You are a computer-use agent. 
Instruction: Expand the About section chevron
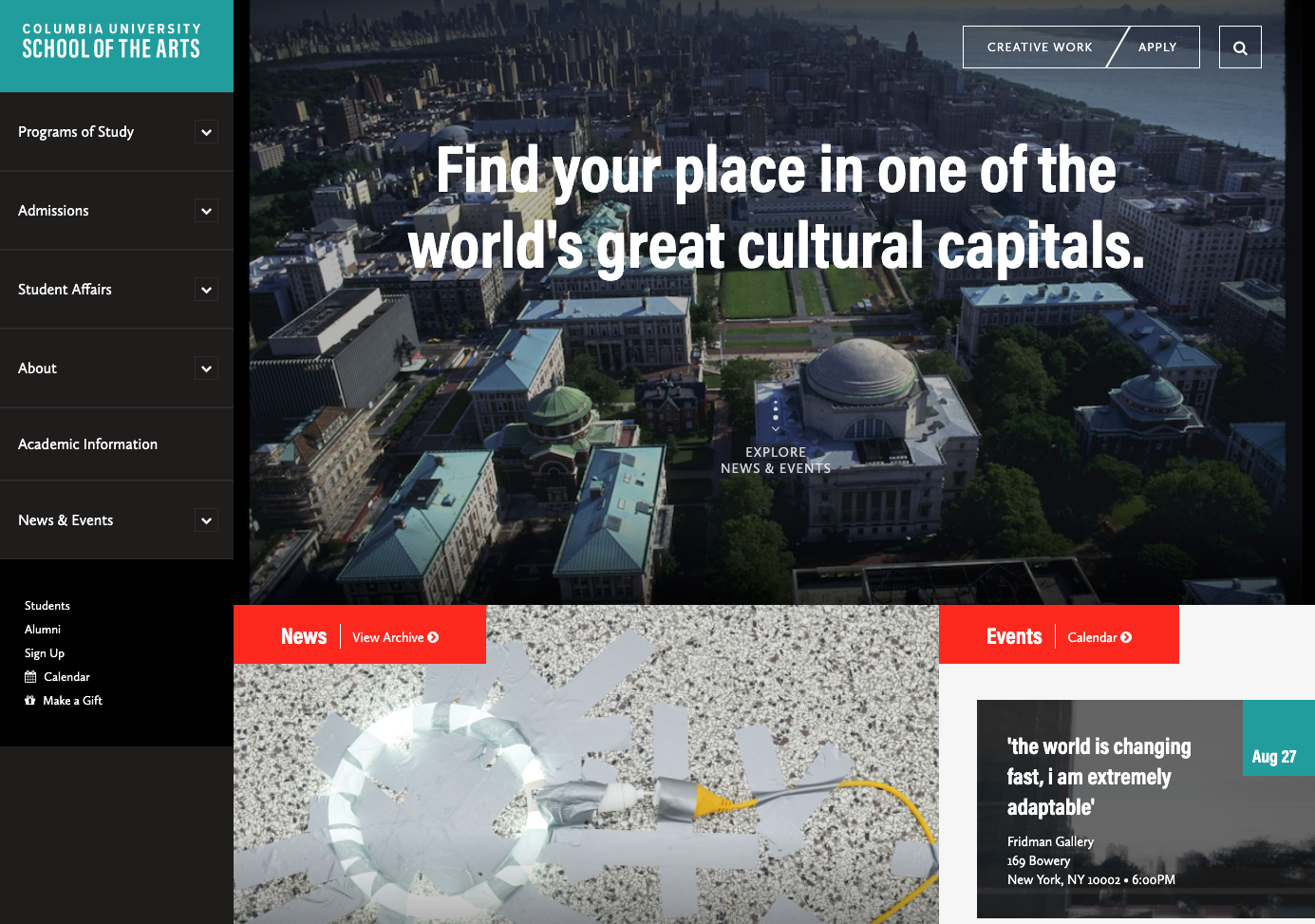[206, 368]
